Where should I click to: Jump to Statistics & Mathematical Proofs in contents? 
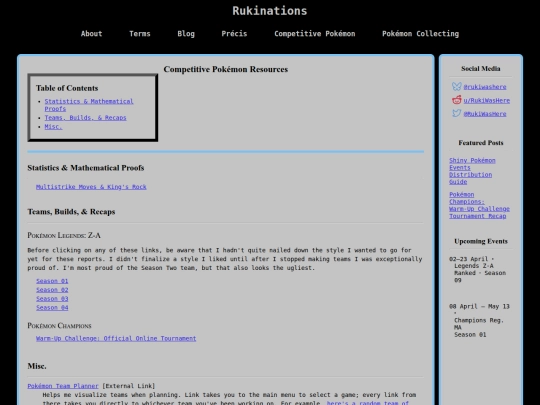89,105
